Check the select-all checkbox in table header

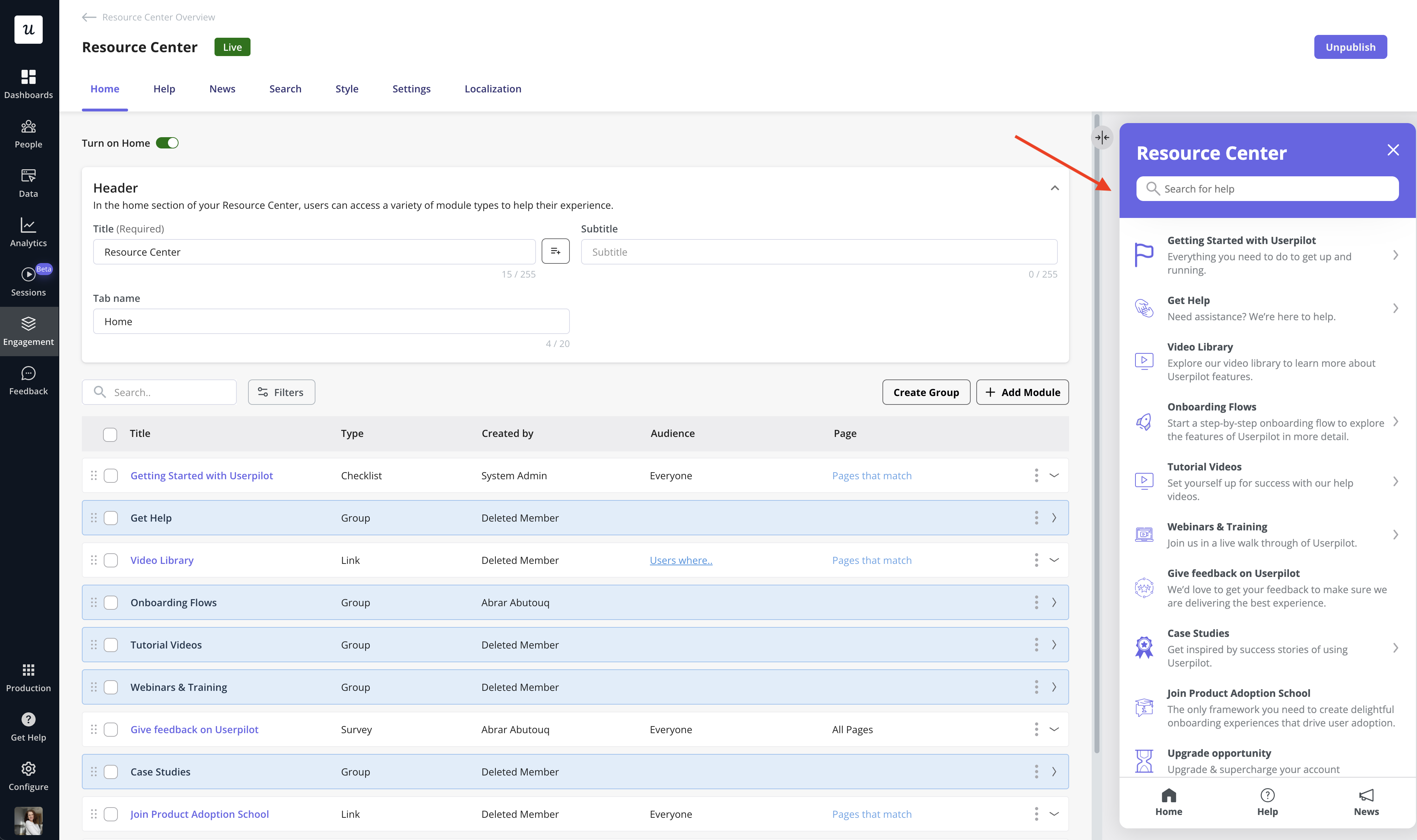tap(110, 434)
